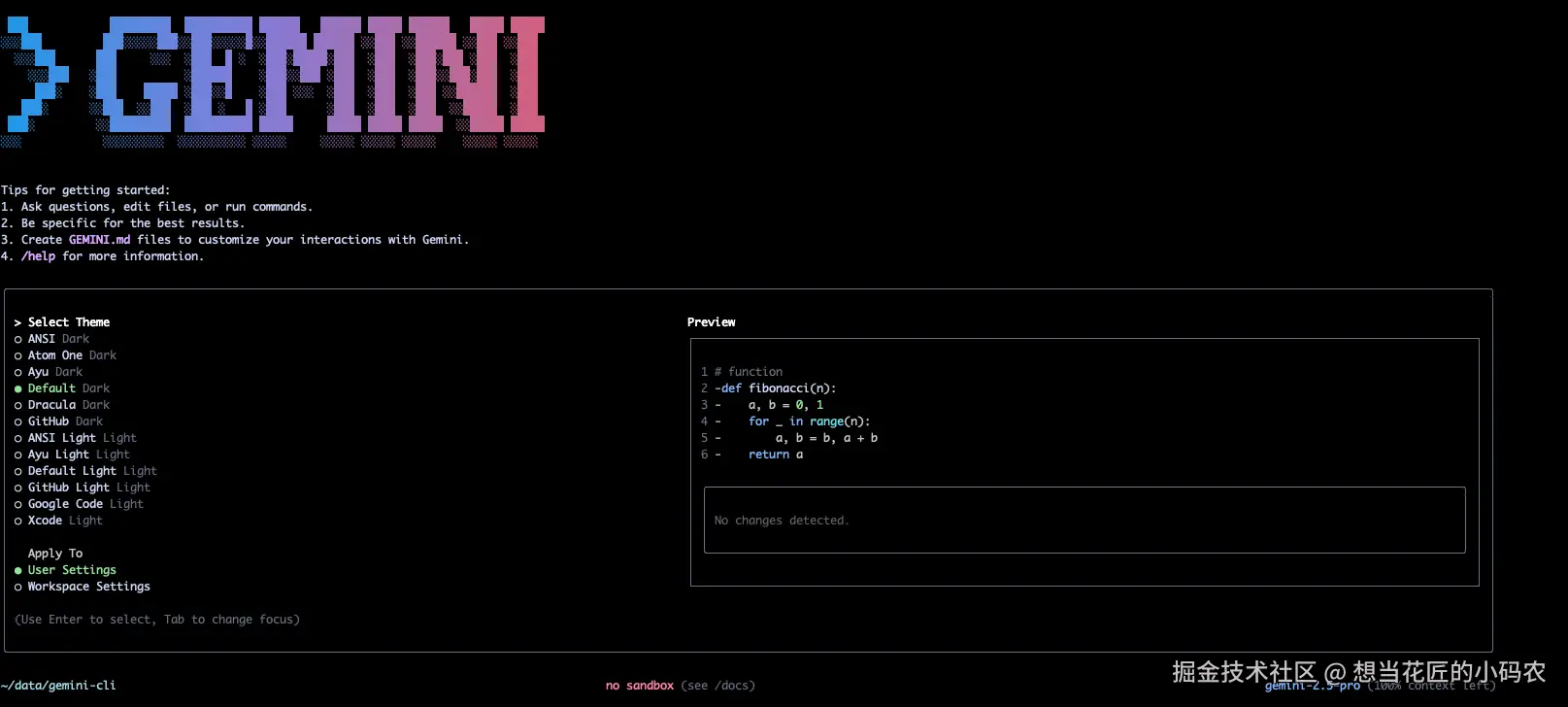Image resolution: width=1568 pixels, height=707 pixels.
Task: Choose the Atom One Dark theme
Action: [71, 355]
